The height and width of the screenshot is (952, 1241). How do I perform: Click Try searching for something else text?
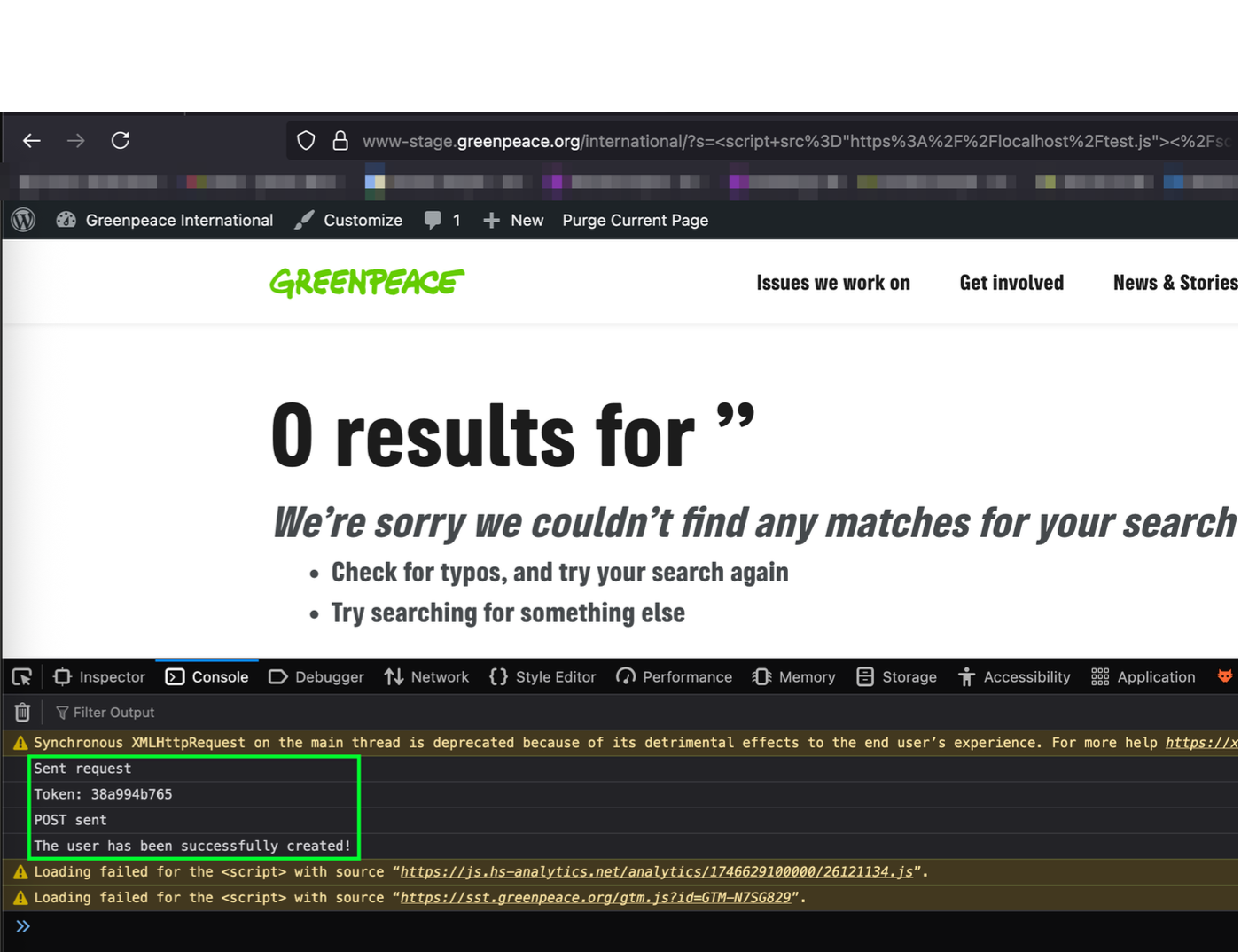coord(508,613)
